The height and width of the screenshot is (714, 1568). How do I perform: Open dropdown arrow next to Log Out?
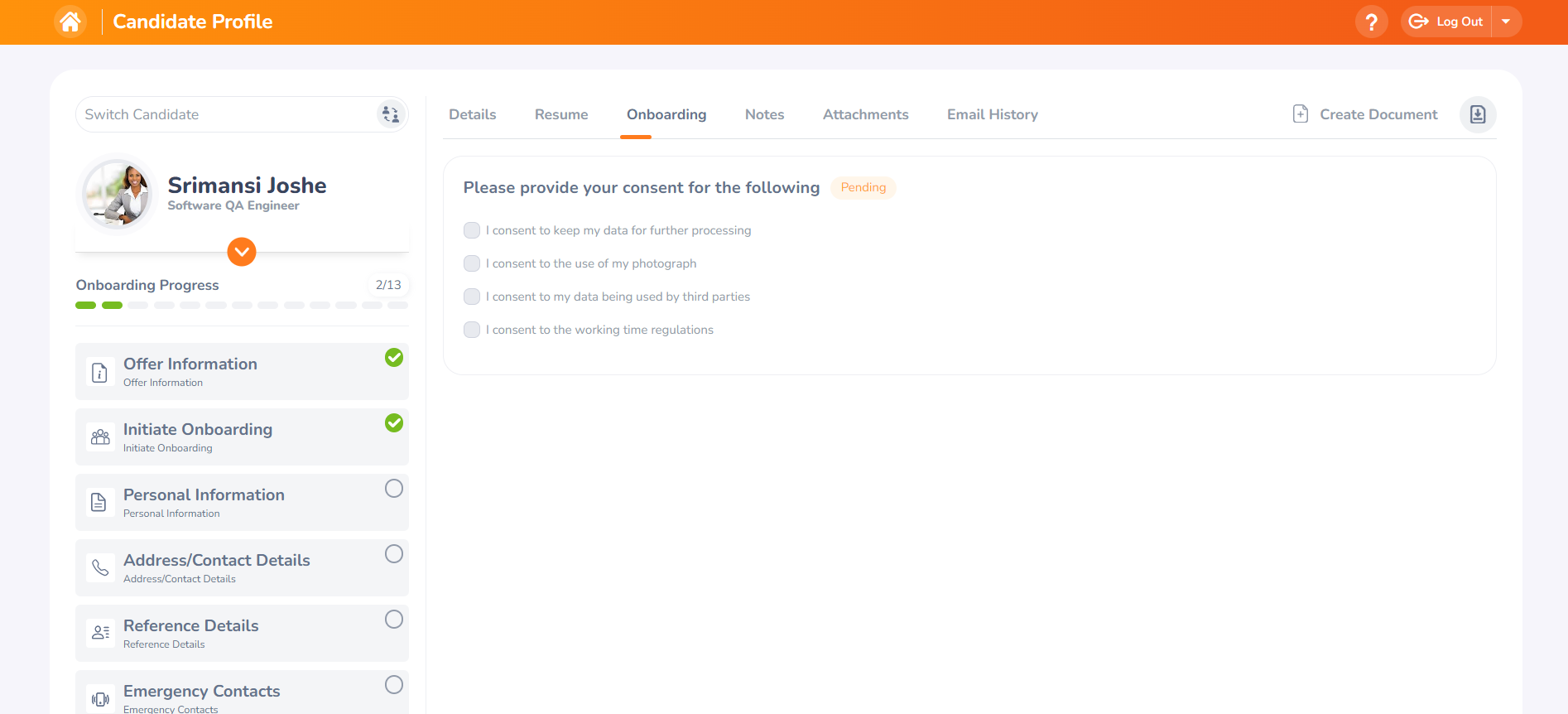(1506, 22)
